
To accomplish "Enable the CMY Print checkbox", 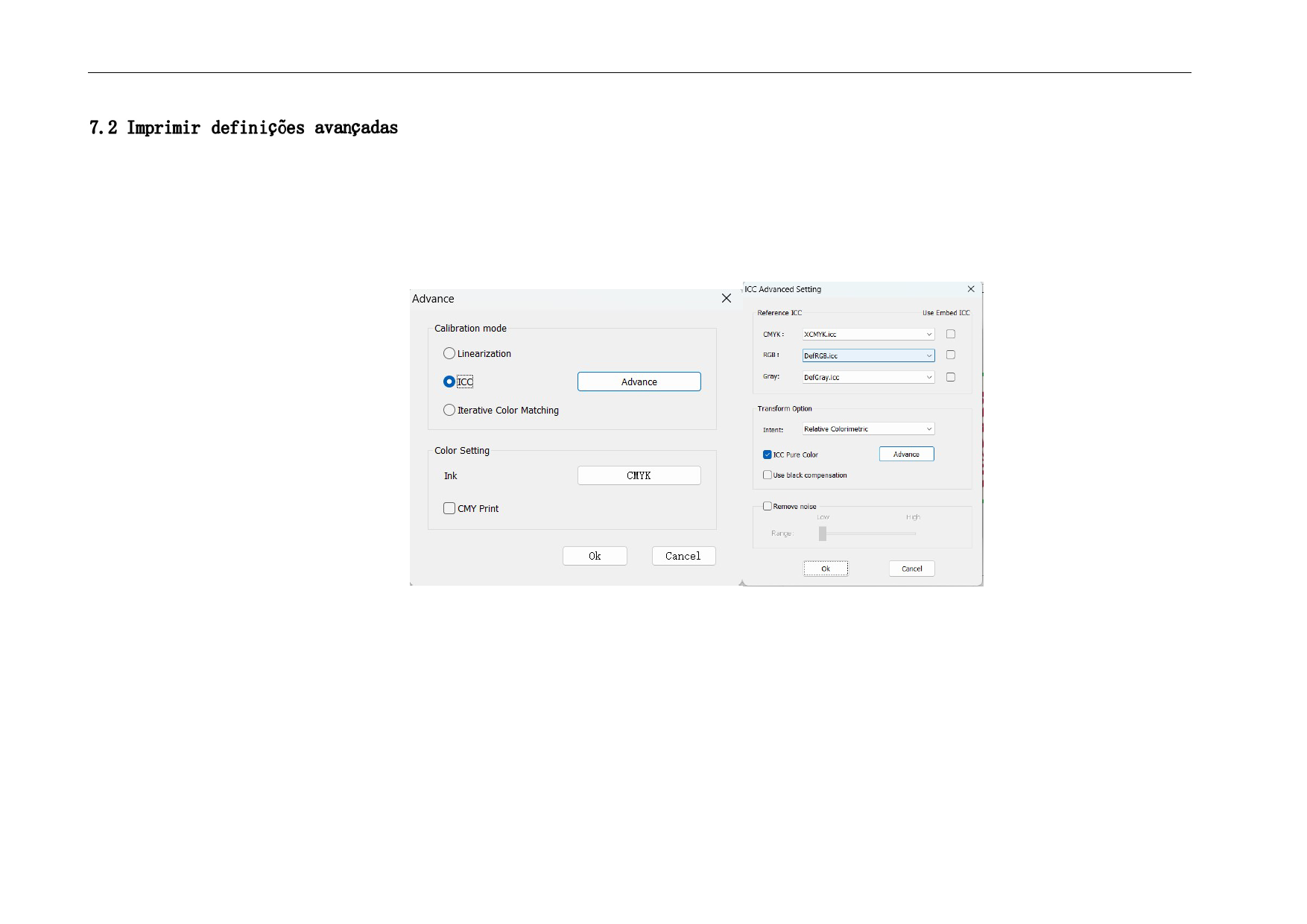I will coord(449,508).
